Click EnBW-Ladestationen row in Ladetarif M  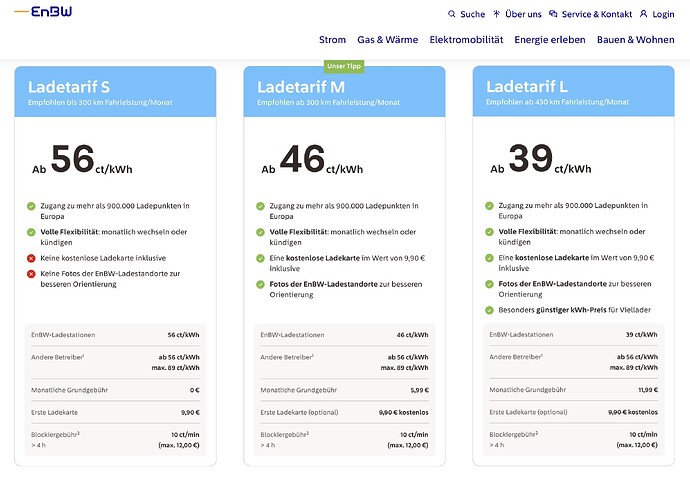point(345,335)
